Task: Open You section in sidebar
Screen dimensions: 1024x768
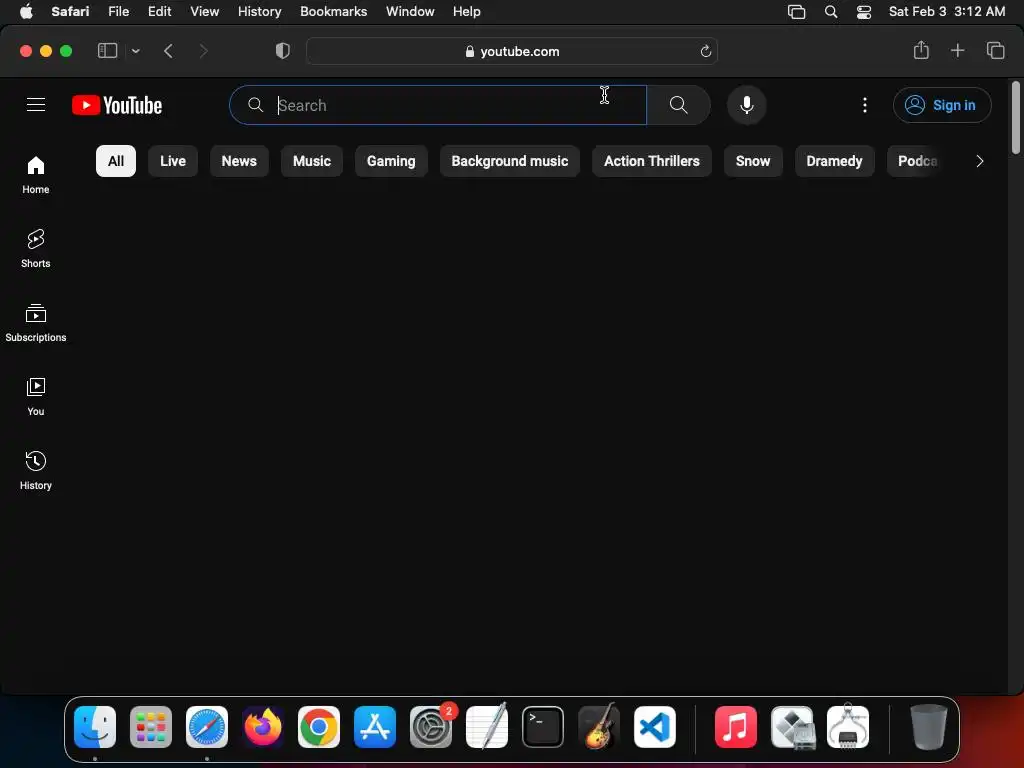Action: pos(36,396)
